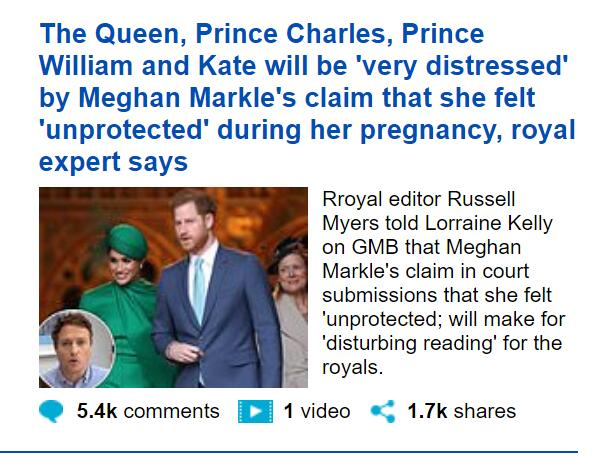Click the circular inset photo of the man
The height and width of the screenshot is (465, 610).
[77, 349]
